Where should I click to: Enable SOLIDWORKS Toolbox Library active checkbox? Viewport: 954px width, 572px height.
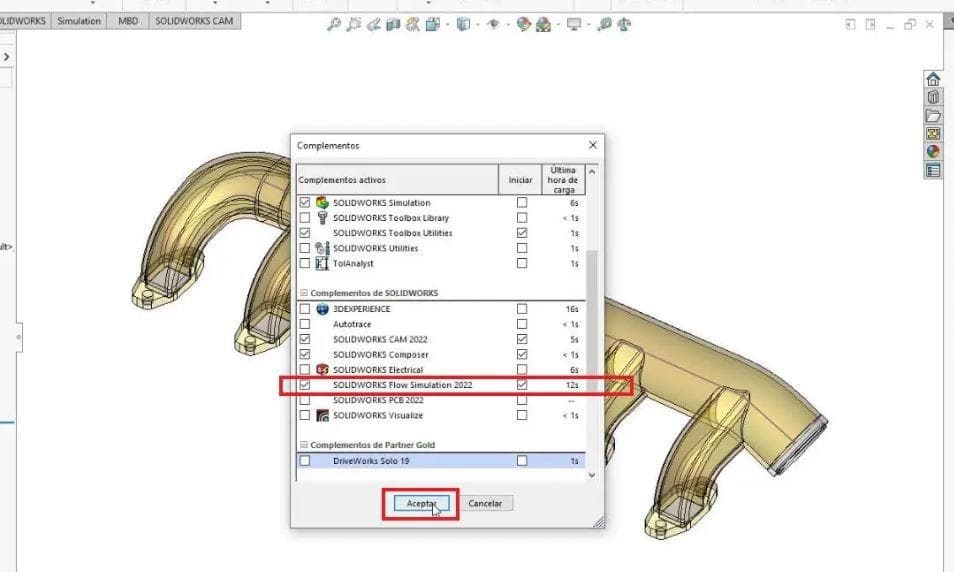coord(305,218)
